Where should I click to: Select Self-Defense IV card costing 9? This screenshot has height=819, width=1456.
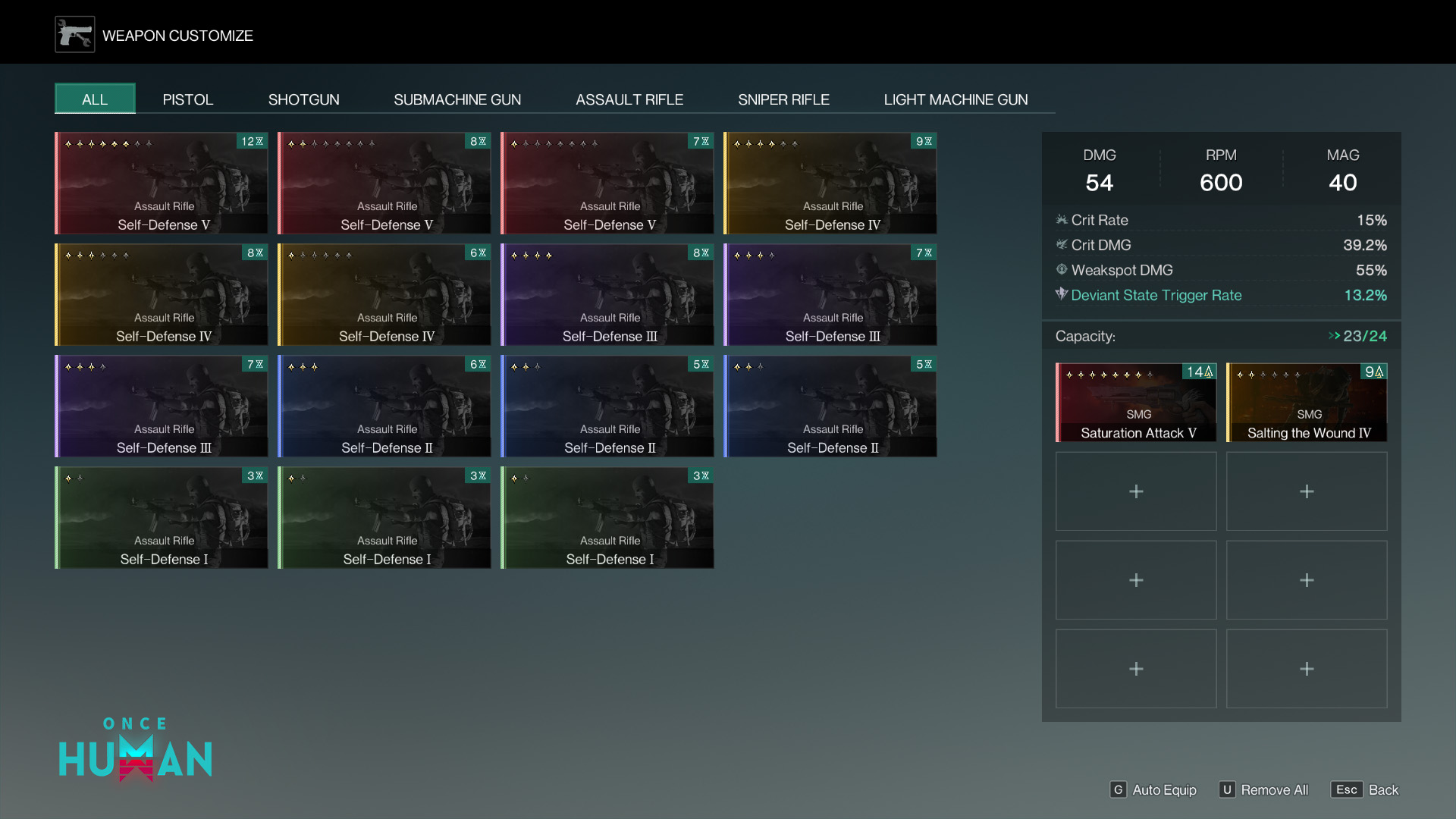click(830, 184)
